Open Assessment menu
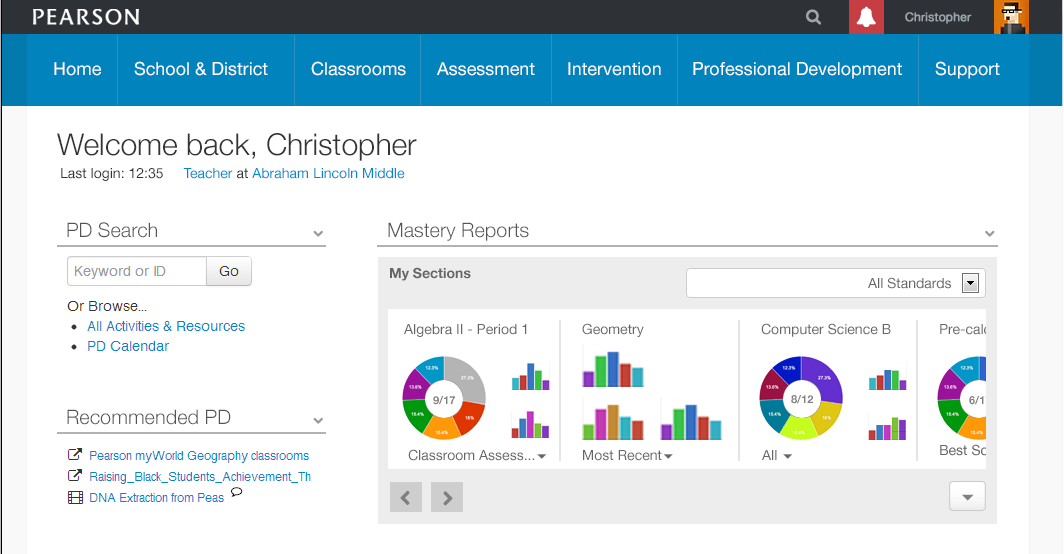 coord(486,69)
